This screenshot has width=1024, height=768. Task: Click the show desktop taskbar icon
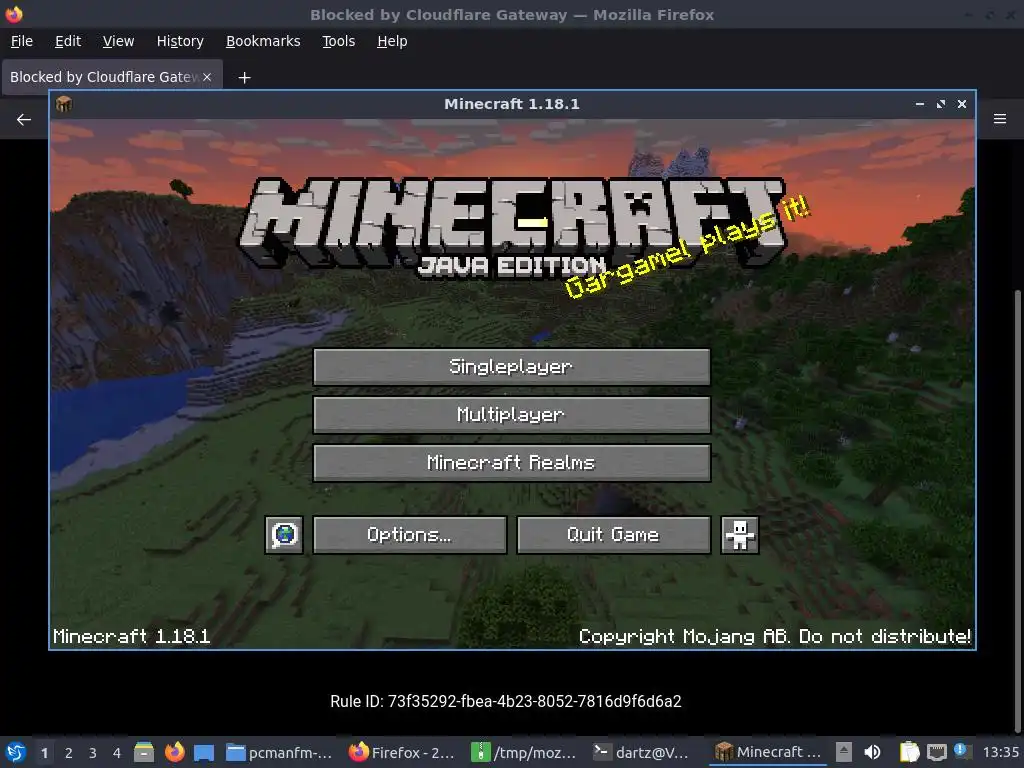click(x=204, y=752)
